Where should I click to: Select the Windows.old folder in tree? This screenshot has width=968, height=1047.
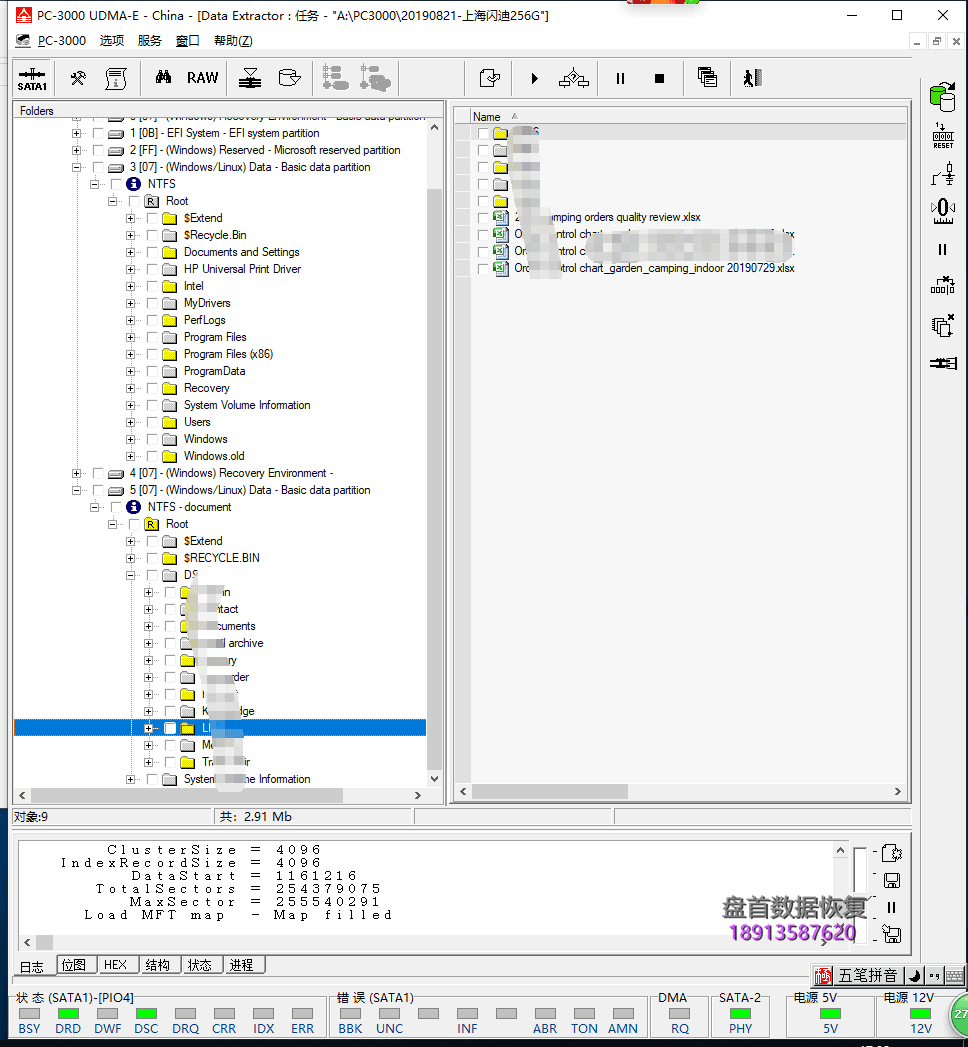point(214,456)
